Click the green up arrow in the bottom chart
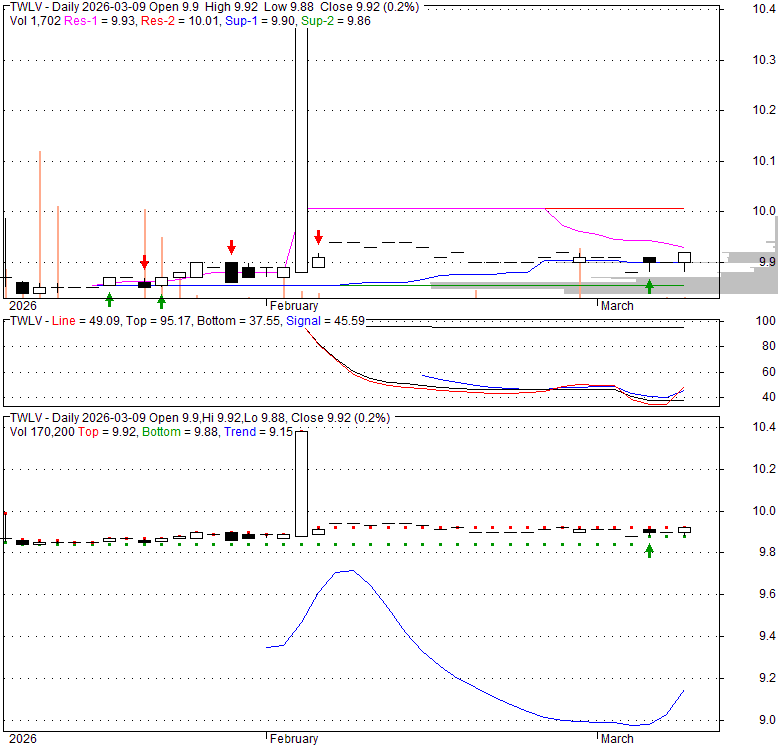780x745 pixels. pos(649,550)
